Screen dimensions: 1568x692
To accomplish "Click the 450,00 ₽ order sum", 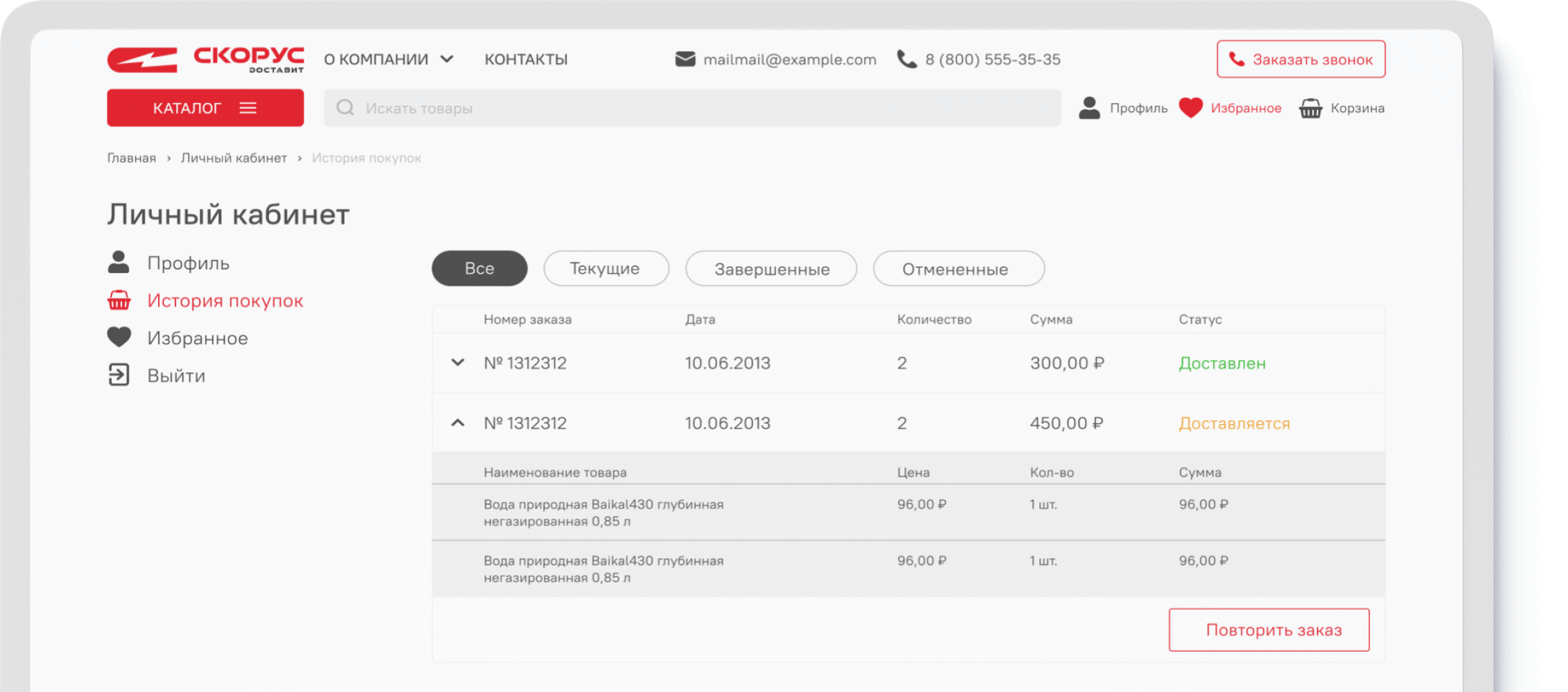I will click(x=1067, y=424).
